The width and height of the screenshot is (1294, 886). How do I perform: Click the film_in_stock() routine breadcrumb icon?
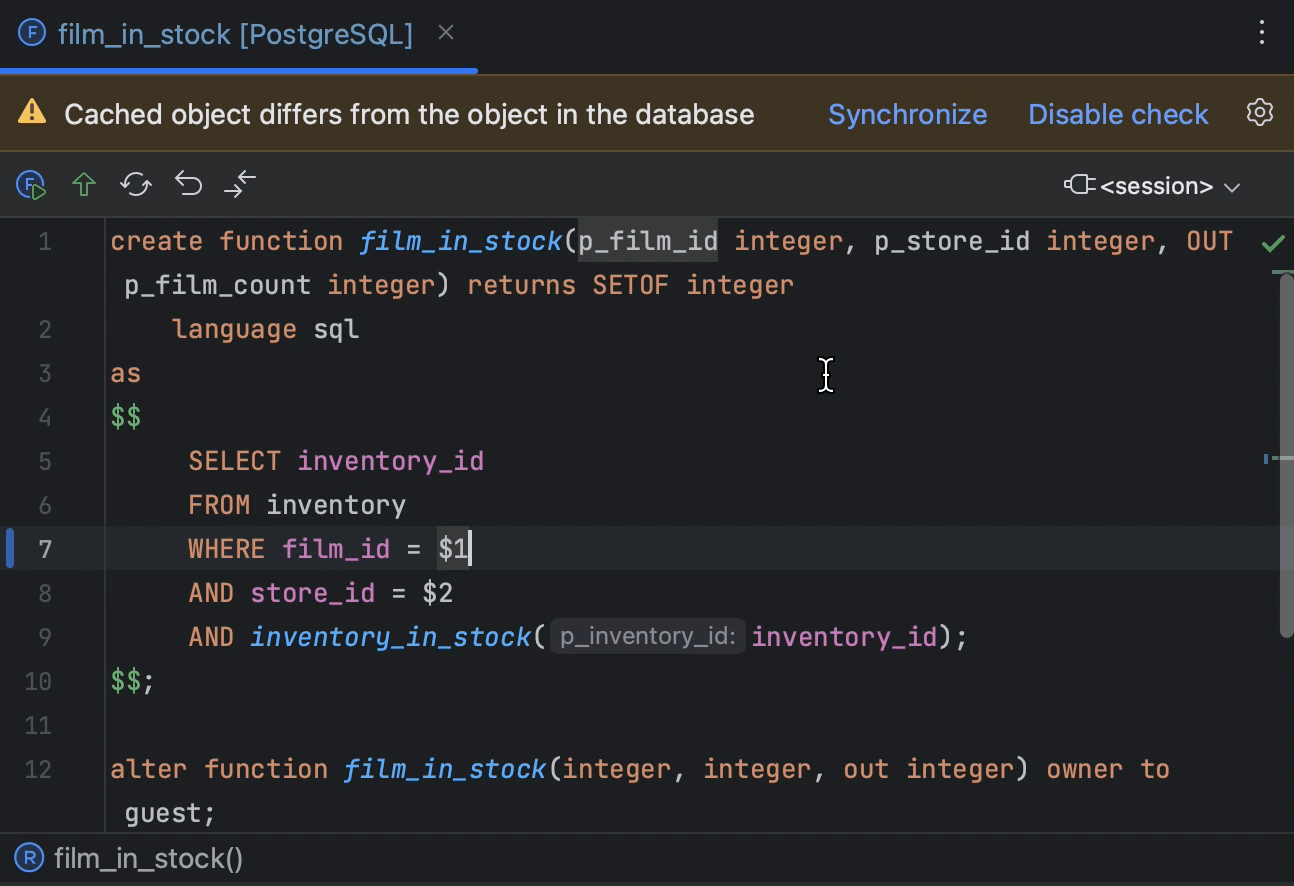click(x=31, y=858)
